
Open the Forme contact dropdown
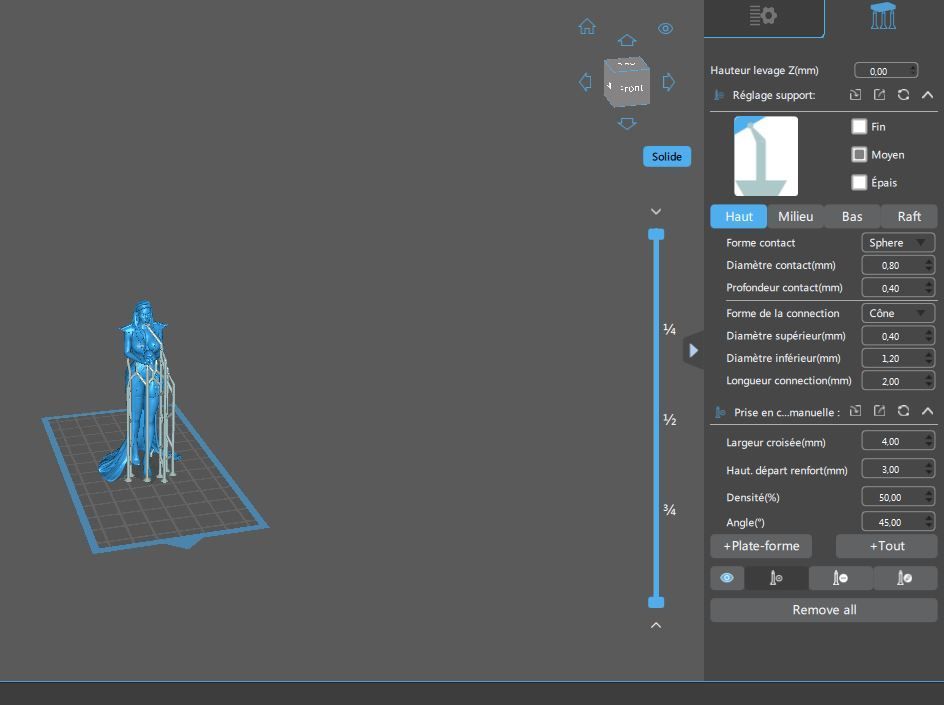897,243
